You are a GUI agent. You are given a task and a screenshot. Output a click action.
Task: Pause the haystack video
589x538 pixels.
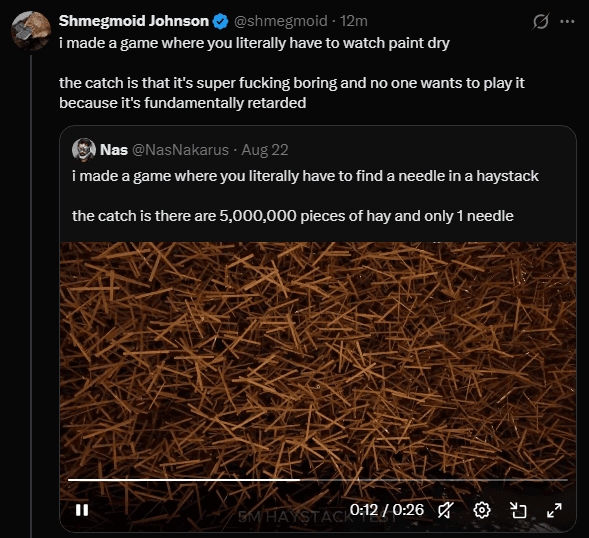[x=82, y=510]
